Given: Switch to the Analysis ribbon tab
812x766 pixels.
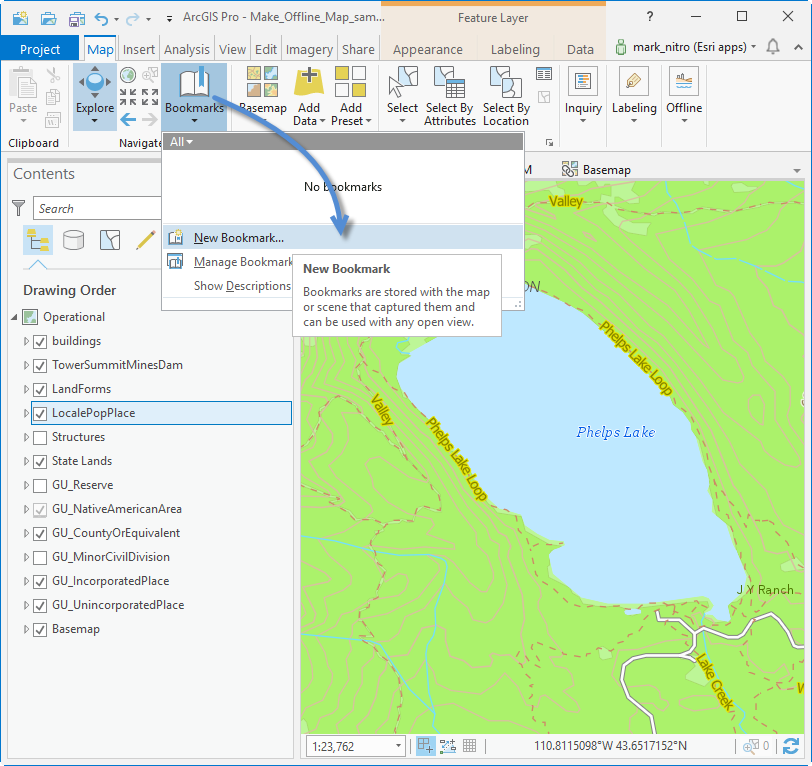Looking at the screenshot, I should (x=187, y=49).
